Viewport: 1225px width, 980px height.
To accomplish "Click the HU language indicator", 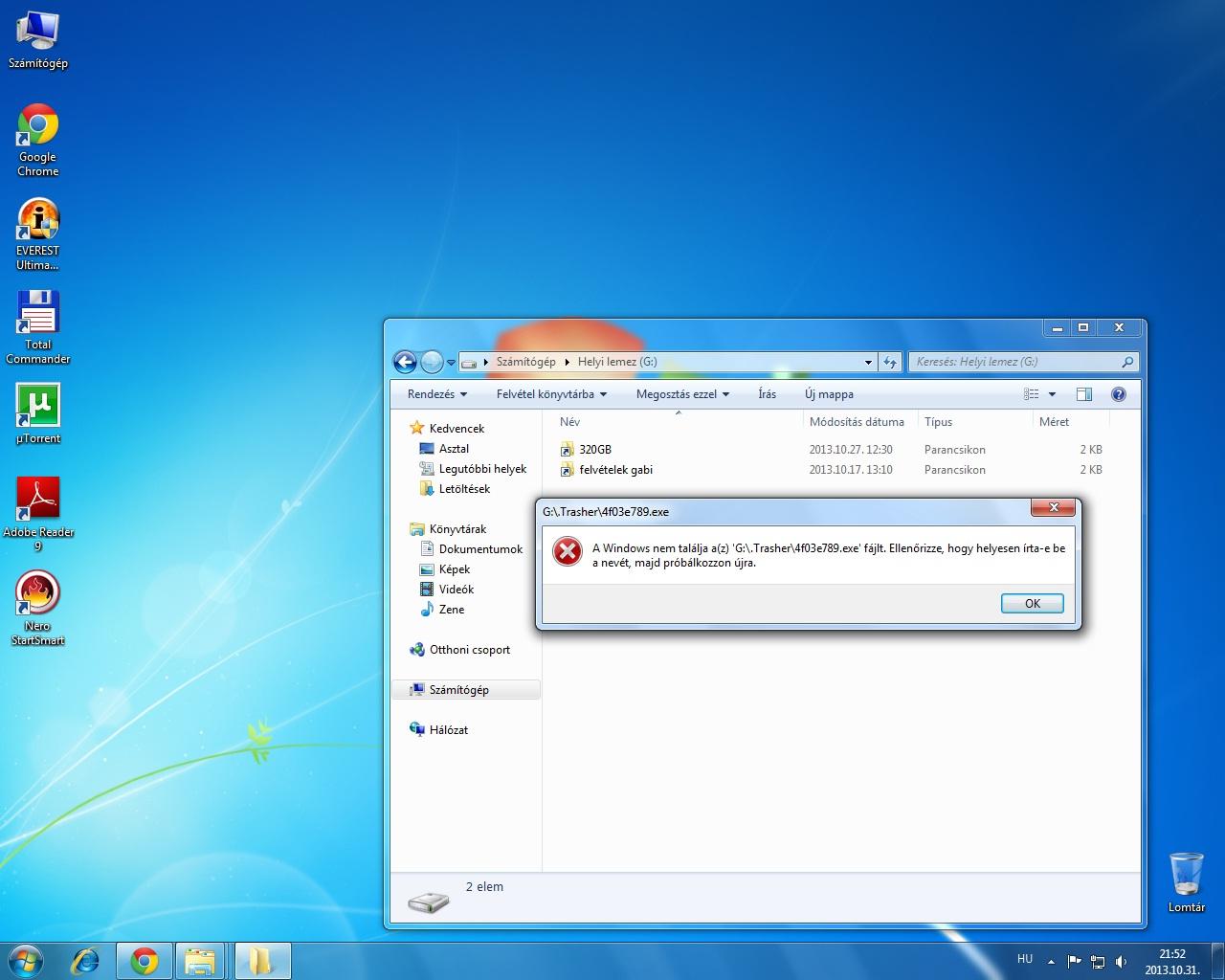I will pyautogui.click(x=1025, y=959).
